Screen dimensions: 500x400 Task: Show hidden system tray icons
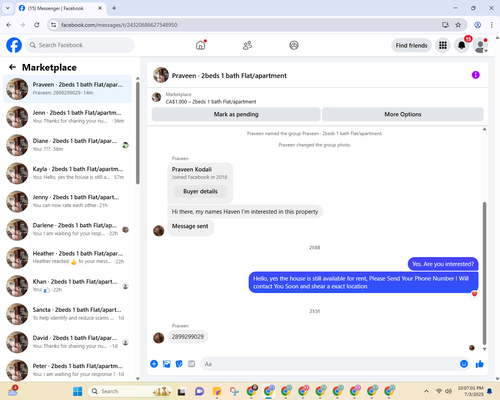pyautogui.click(x=426, y=391)
